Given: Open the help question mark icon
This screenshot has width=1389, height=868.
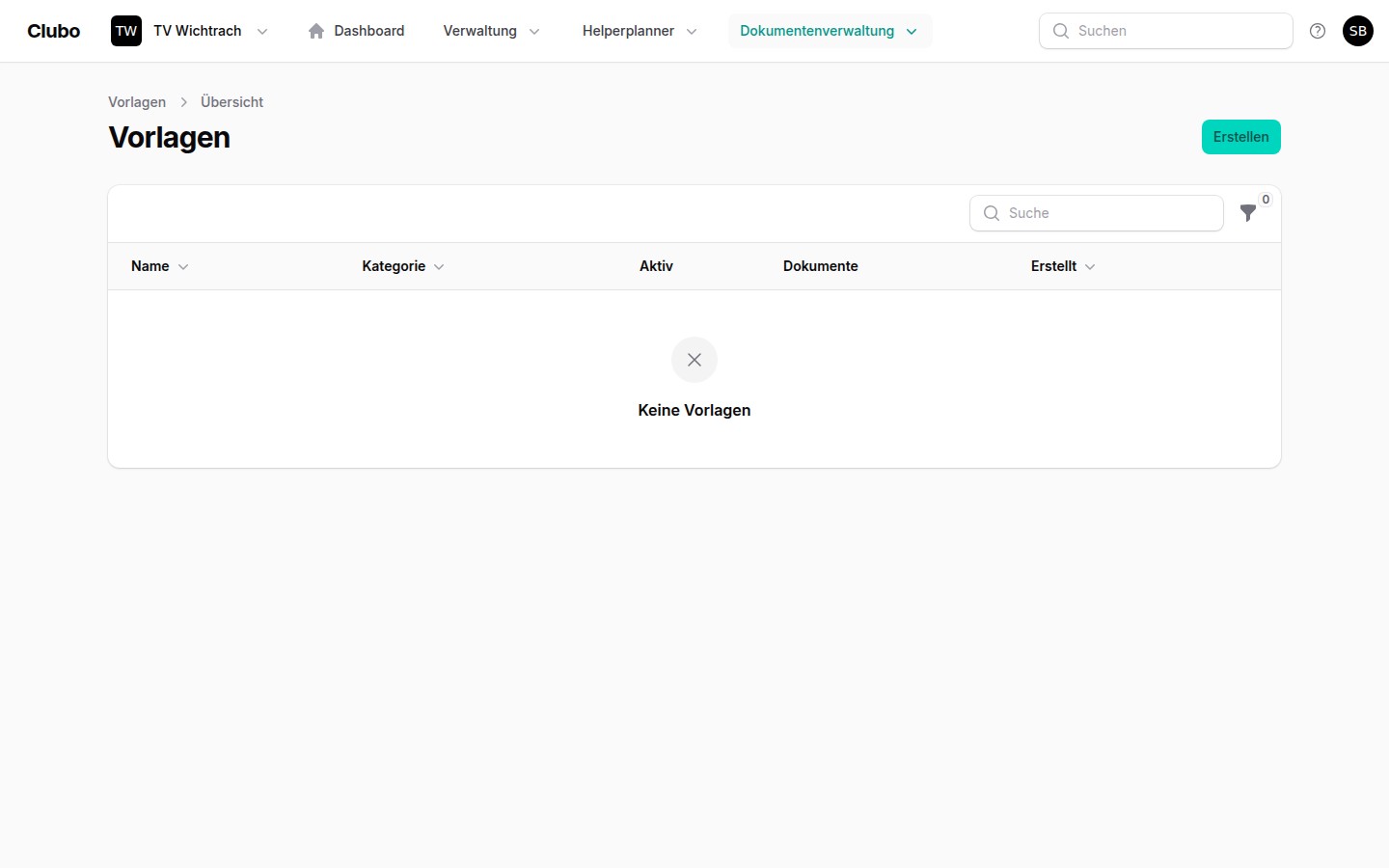Looking at the screenshot, I should 1318,31.
